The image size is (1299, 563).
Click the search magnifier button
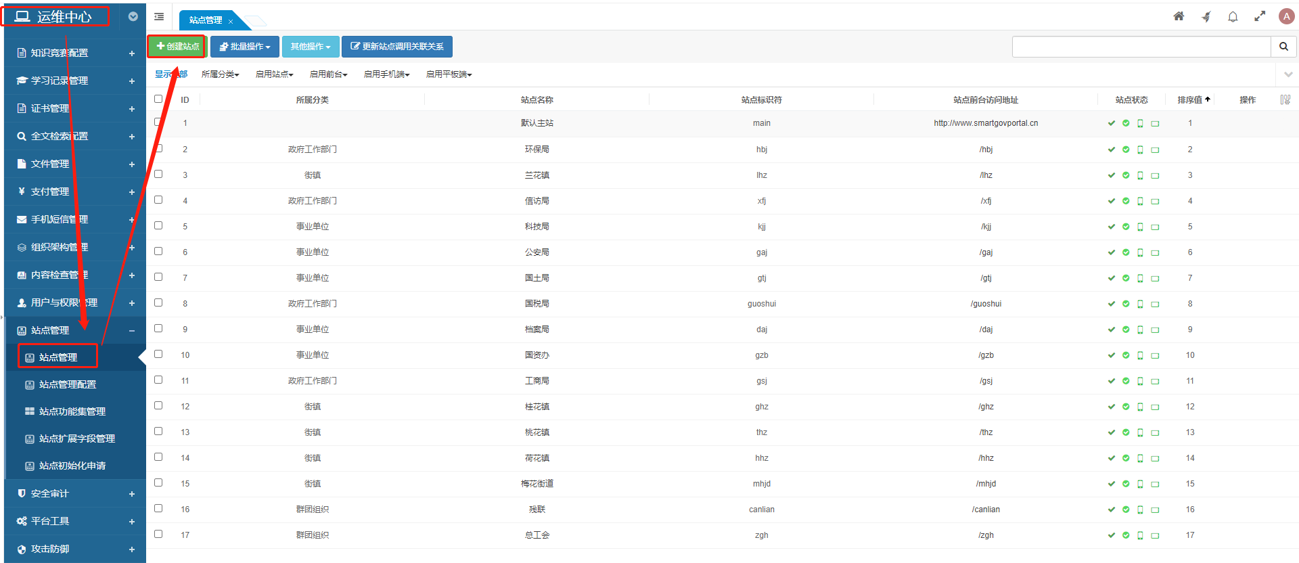(1284, 47)
